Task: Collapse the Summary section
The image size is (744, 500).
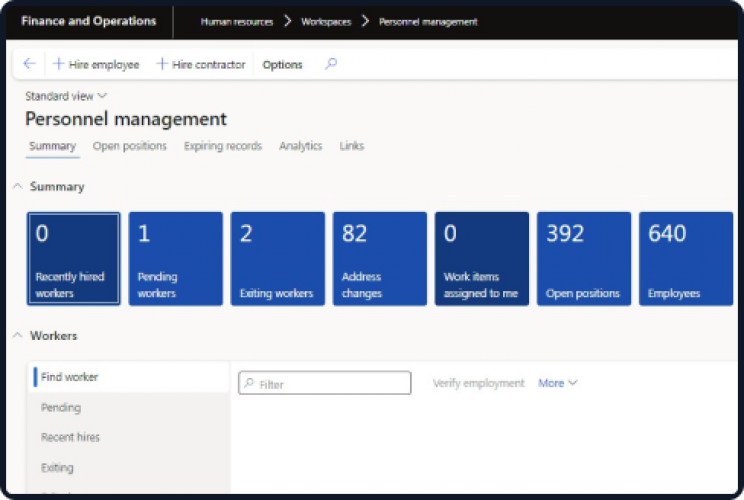Action: (18, 186)
